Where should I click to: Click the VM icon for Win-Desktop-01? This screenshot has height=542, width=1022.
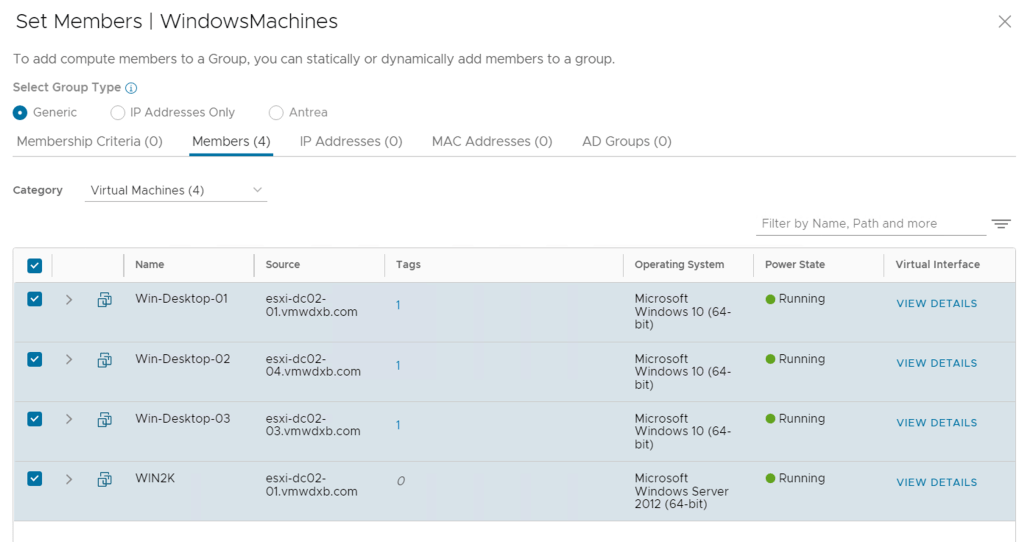point(104,300)
